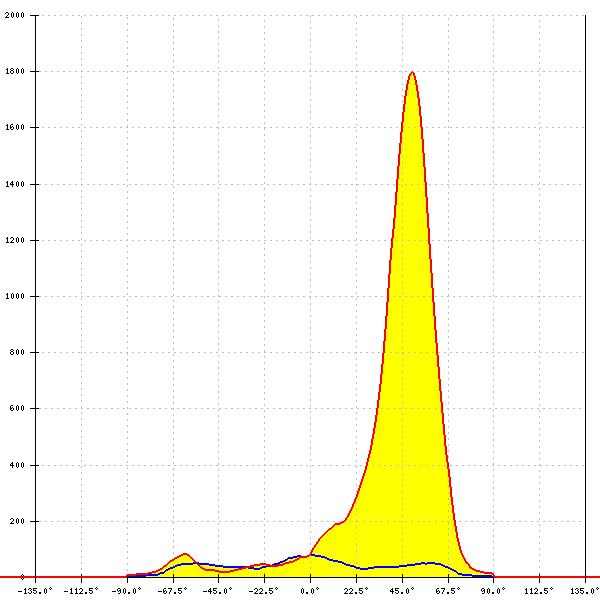Click the tall red curve peak near 1800

[412, 72]
